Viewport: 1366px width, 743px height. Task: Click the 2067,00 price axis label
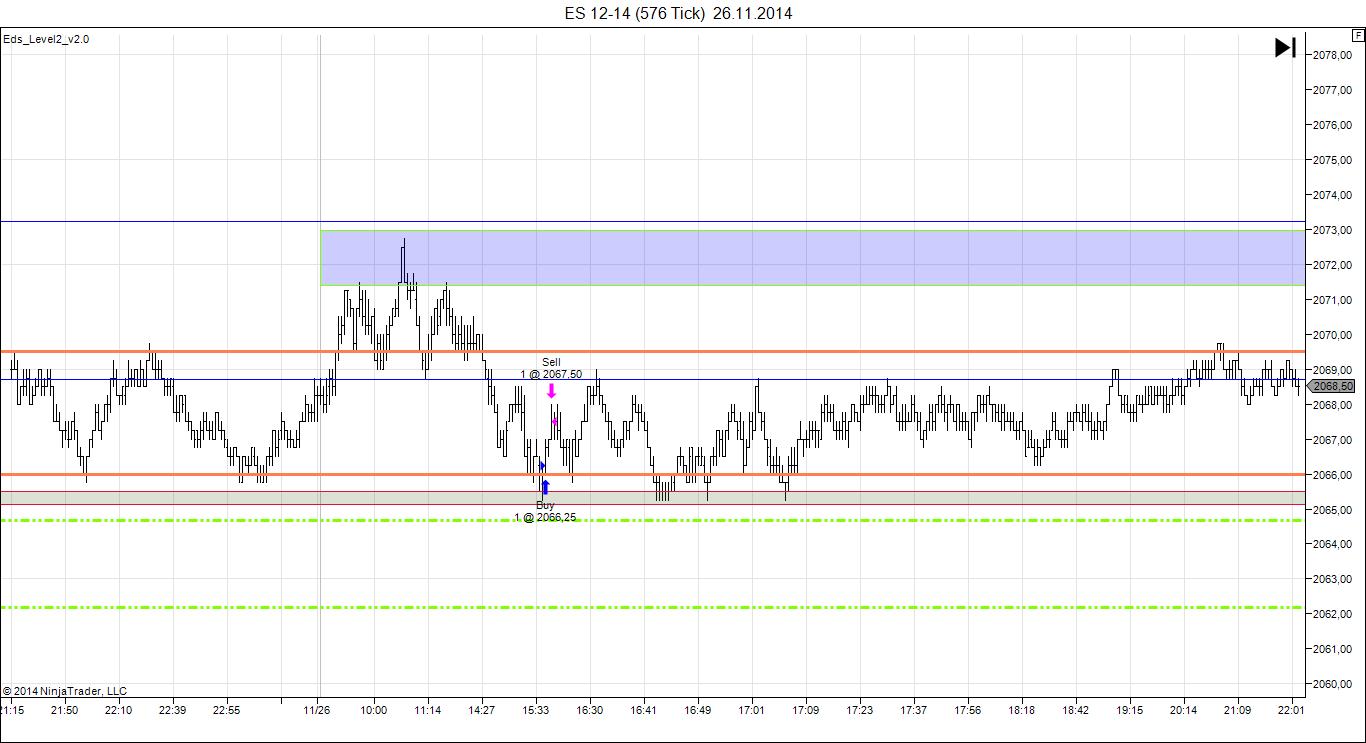tap(1331, 440)
